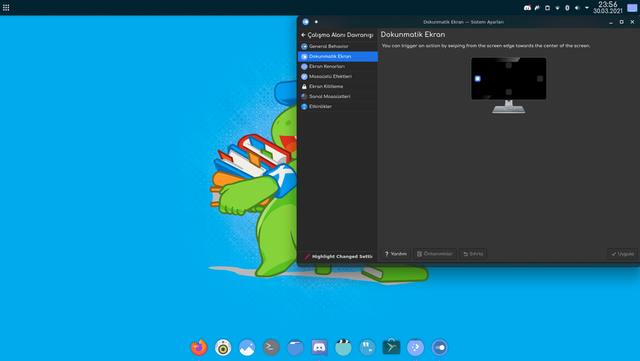The image size is (640, 361).
Task: Open the arrow-dots app in dock
Action: point(416,348)
